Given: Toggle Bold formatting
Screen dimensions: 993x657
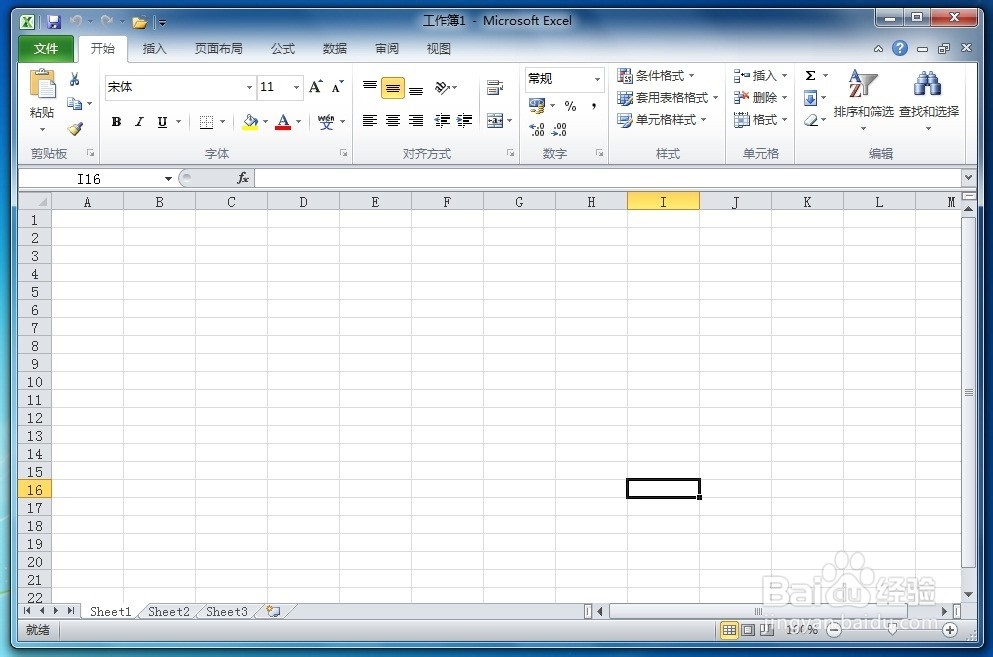Looking at the screenshot, I should (117, 122).
